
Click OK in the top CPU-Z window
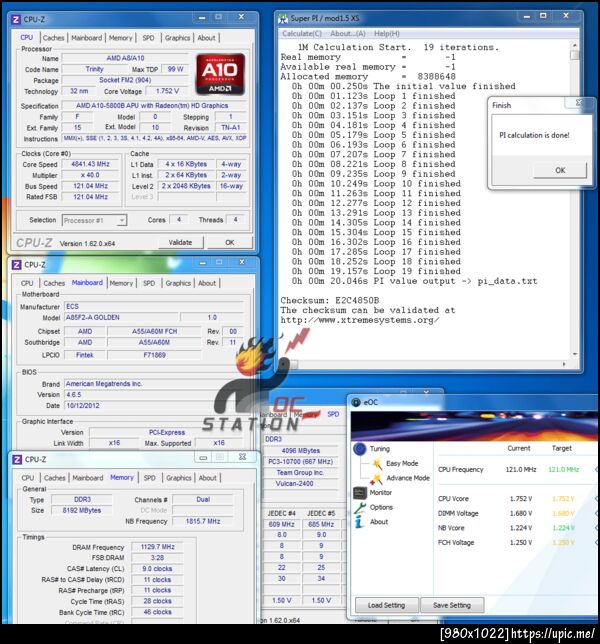pos(230,242)
